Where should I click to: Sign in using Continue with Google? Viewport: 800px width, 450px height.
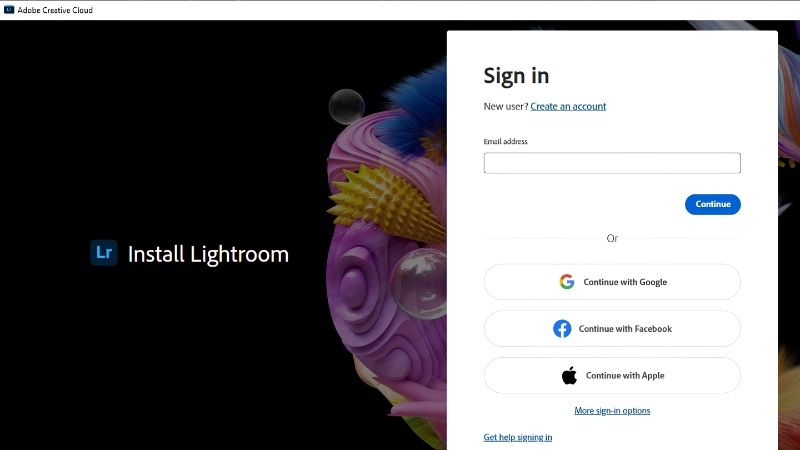point(612,282)
